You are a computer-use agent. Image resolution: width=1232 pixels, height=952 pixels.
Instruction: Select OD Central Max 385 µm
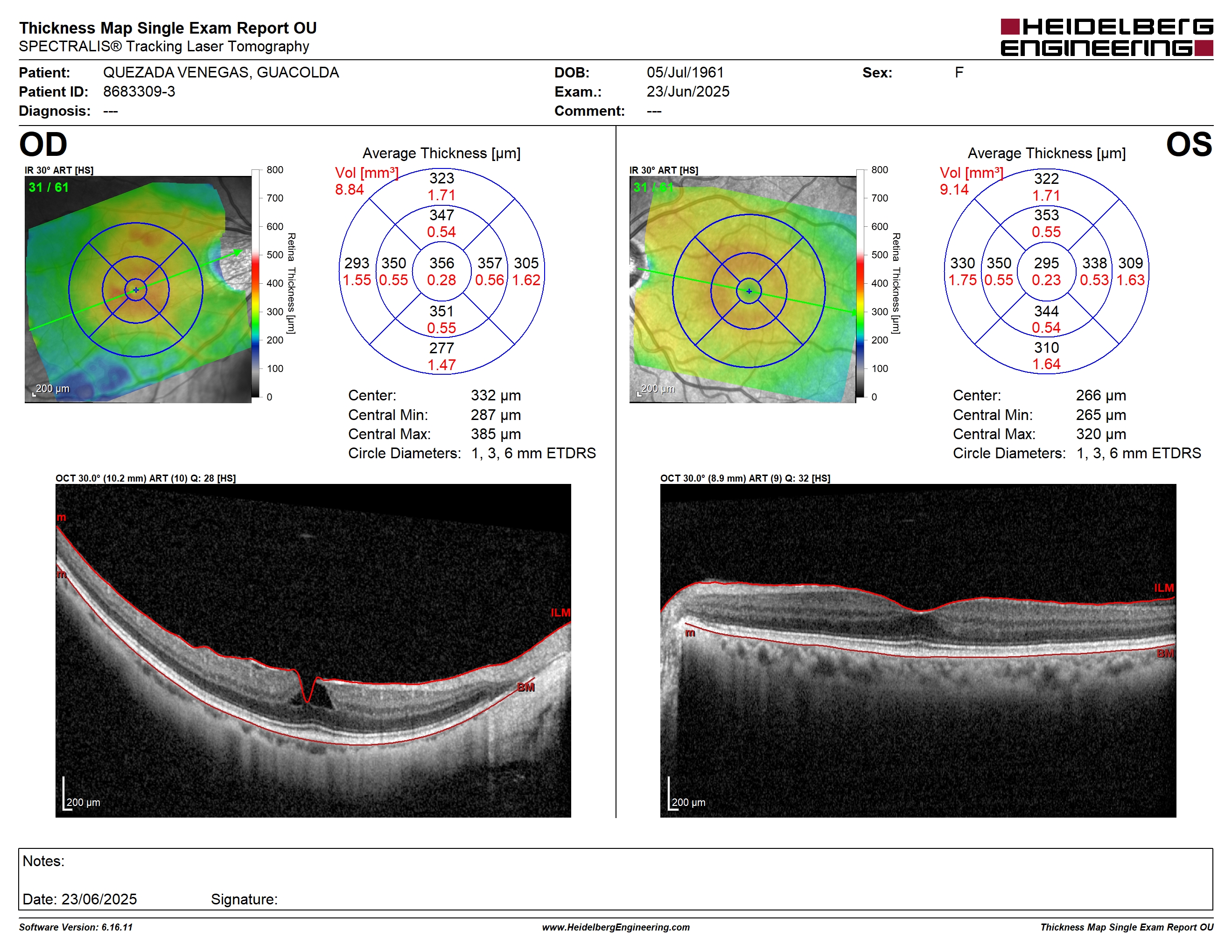[x=496, y=434]
